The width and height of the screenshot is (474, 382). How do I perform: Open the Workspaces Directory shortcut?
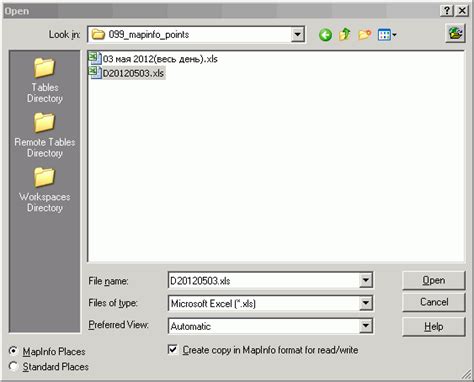coord(45,190)
